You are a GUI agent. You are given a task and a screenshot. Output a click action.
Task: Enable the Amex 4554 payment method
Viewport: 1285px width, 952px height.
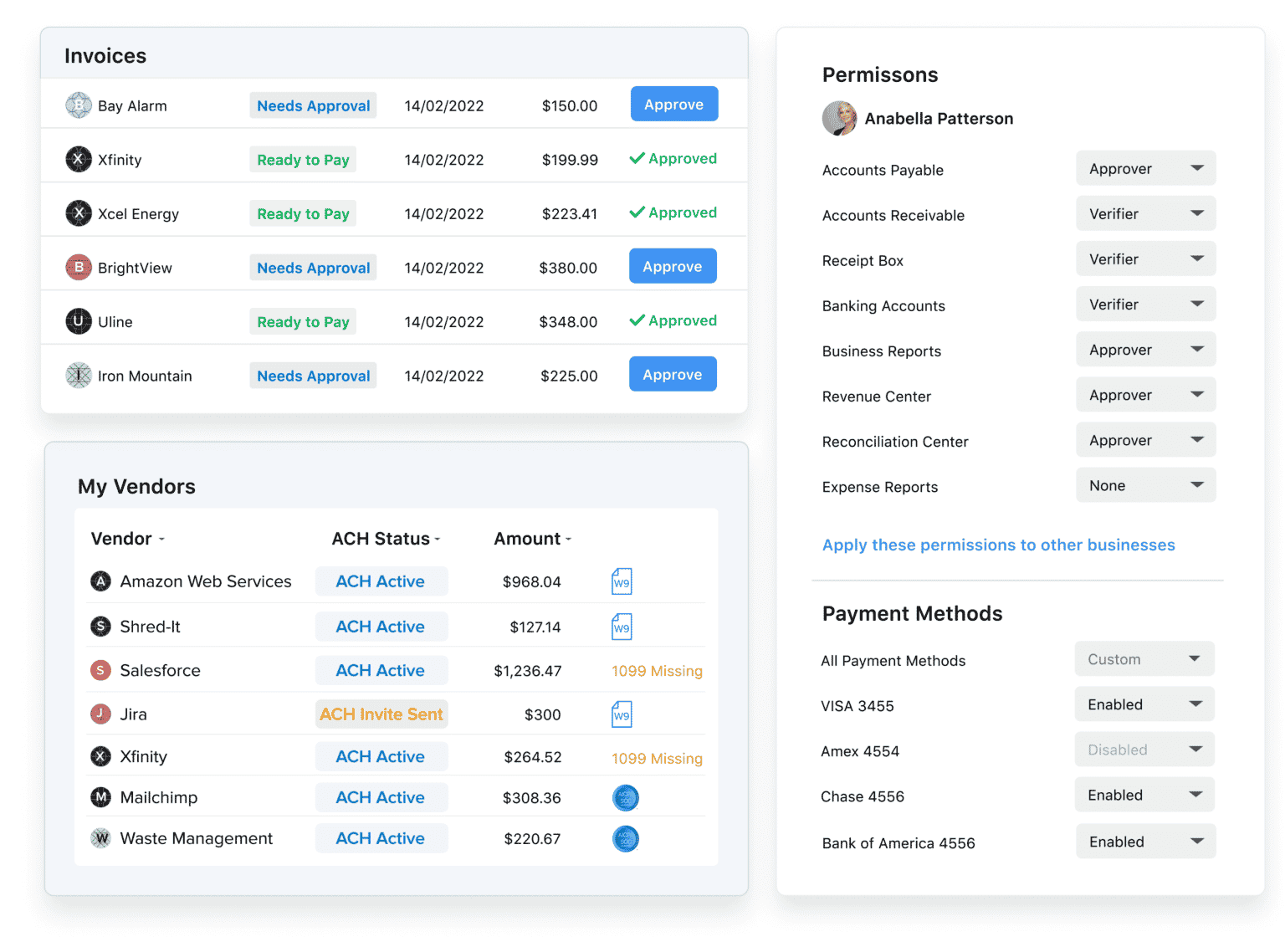(x=1144, y=750)
